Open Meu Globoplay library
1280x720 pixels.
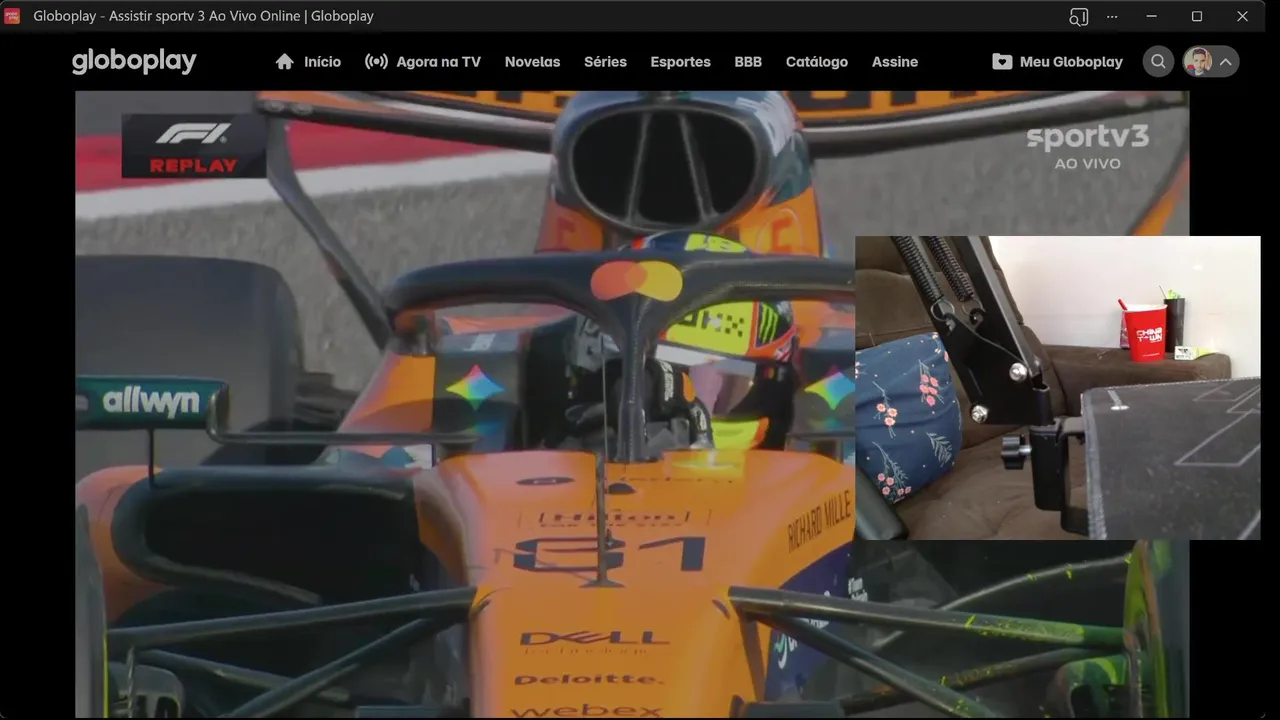pos(1057,61)
